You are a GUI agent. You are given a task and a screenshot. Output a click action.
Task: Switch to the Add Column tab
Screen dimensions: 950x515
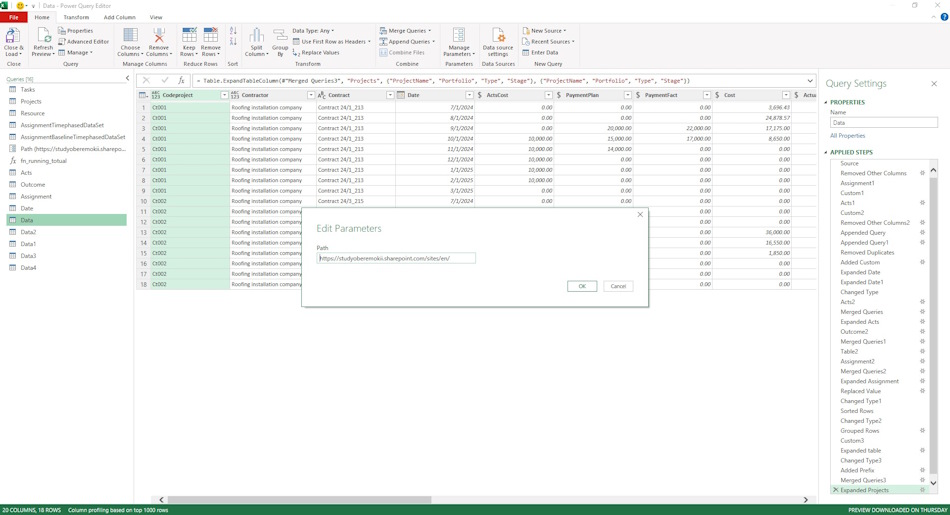click(119, 18)
